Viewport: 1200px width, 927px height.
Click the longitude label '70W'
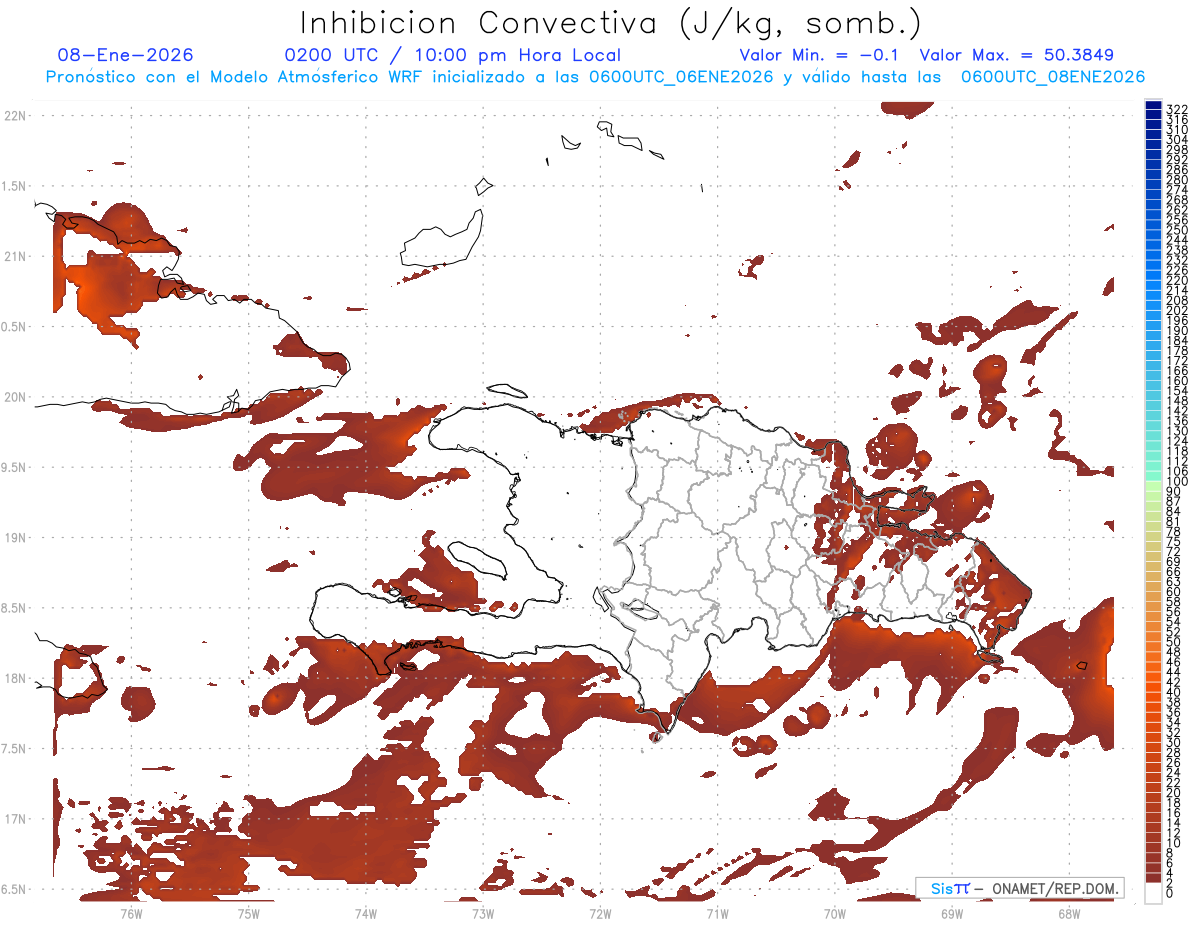(x=834, y=912)
